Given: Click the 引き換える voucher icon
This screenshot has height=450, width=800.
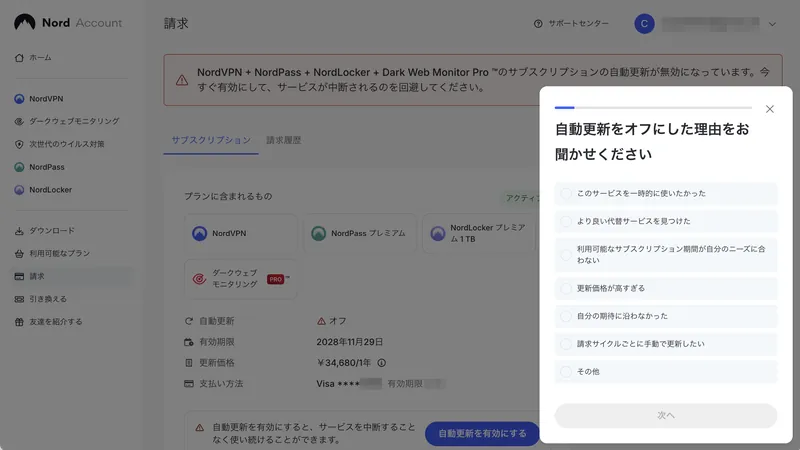Looking at the screenshot, I should (19, 299).
